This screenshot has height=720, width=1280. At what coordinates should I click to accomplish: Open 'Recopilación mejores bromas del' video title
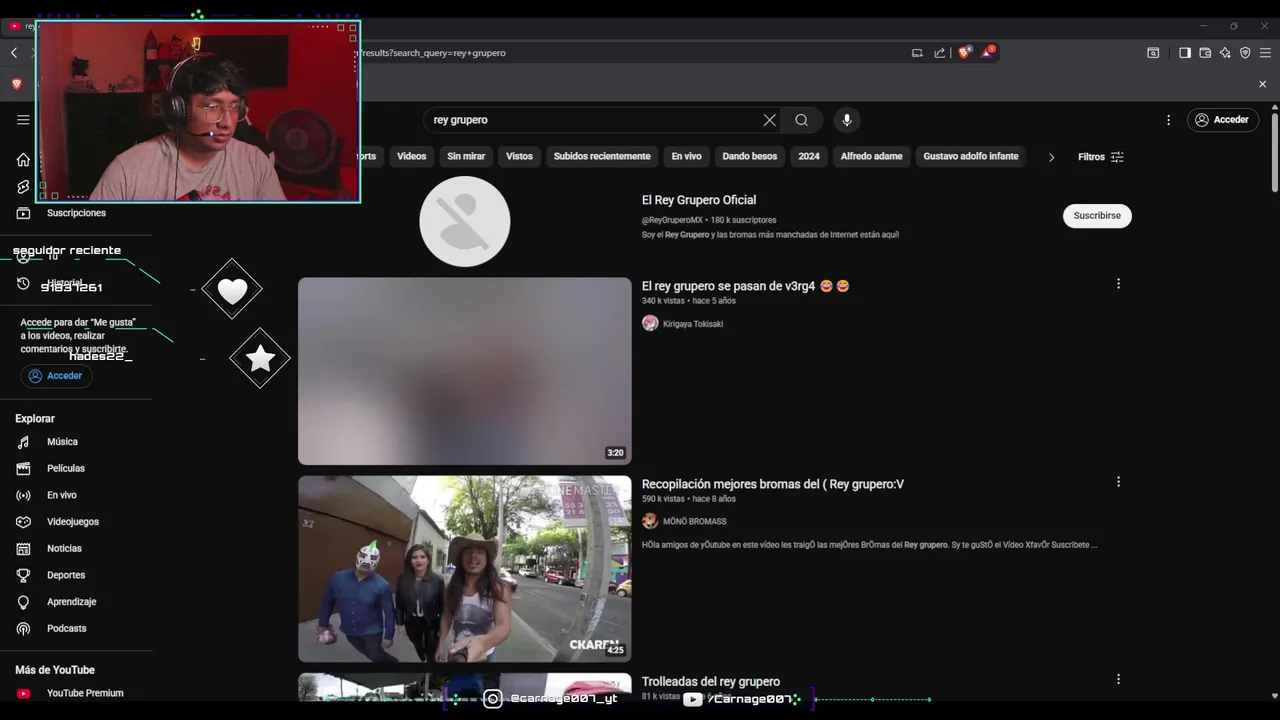pos(773,484)
